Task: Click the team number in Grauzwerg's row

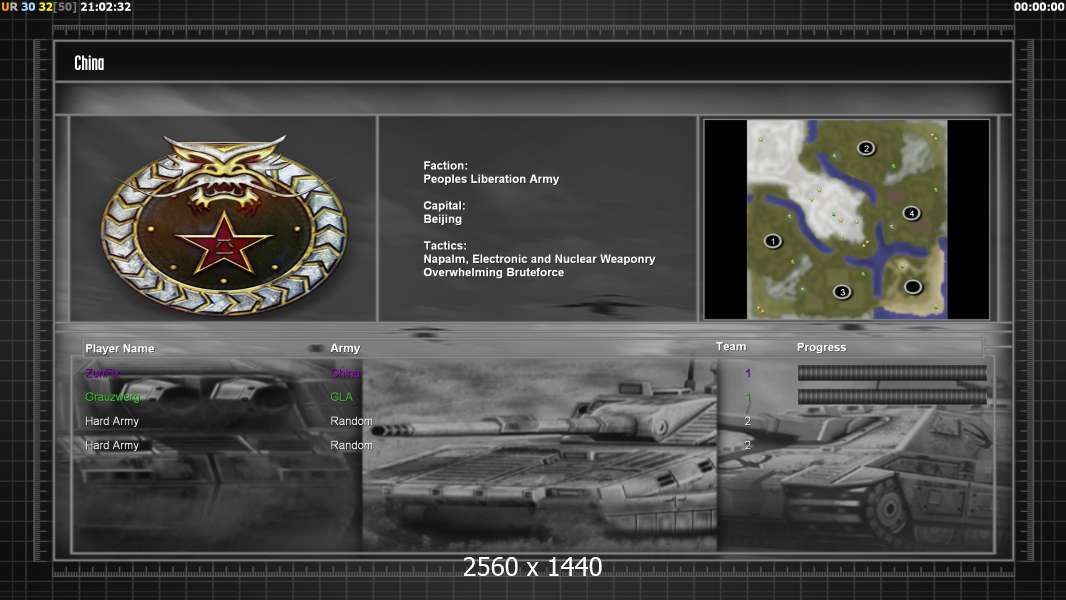Action: click(x=748, y=398)
